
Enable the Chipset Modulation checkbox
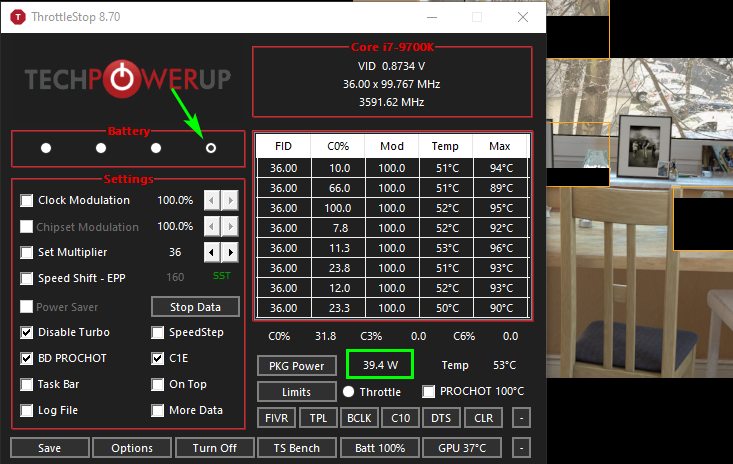pyautogui.click(x=27, y=227)
